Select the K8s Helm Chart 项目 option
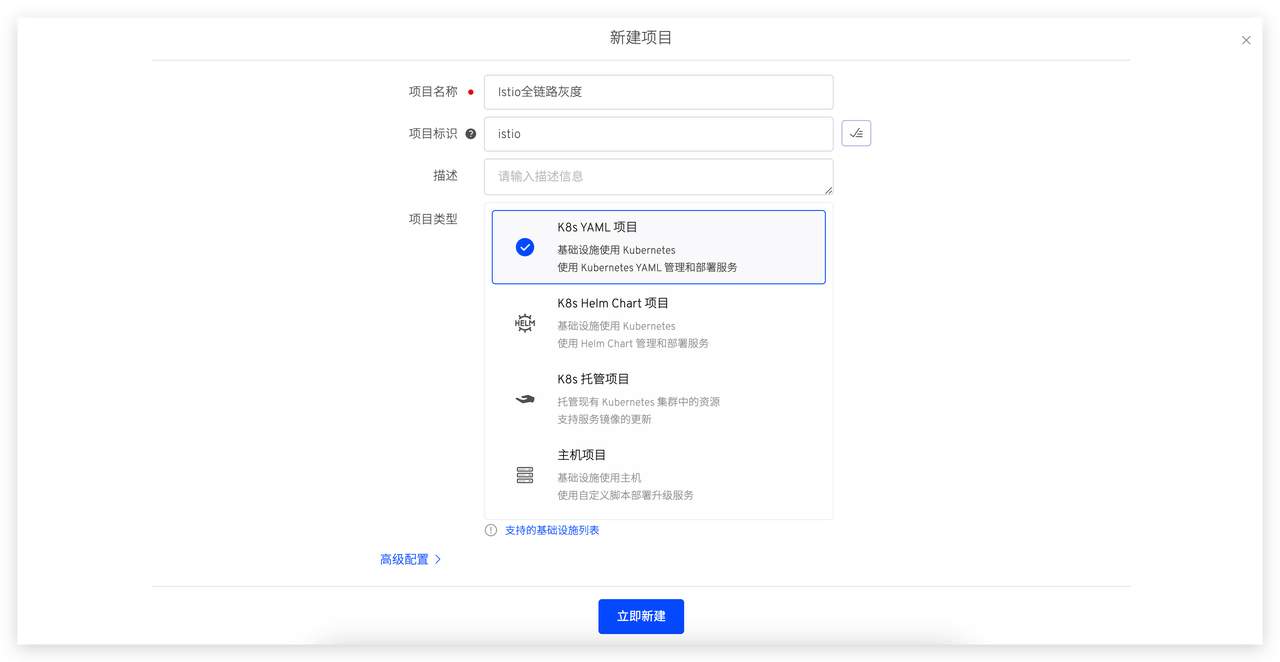Screen dimensions: 1280x662 point(658,322)
